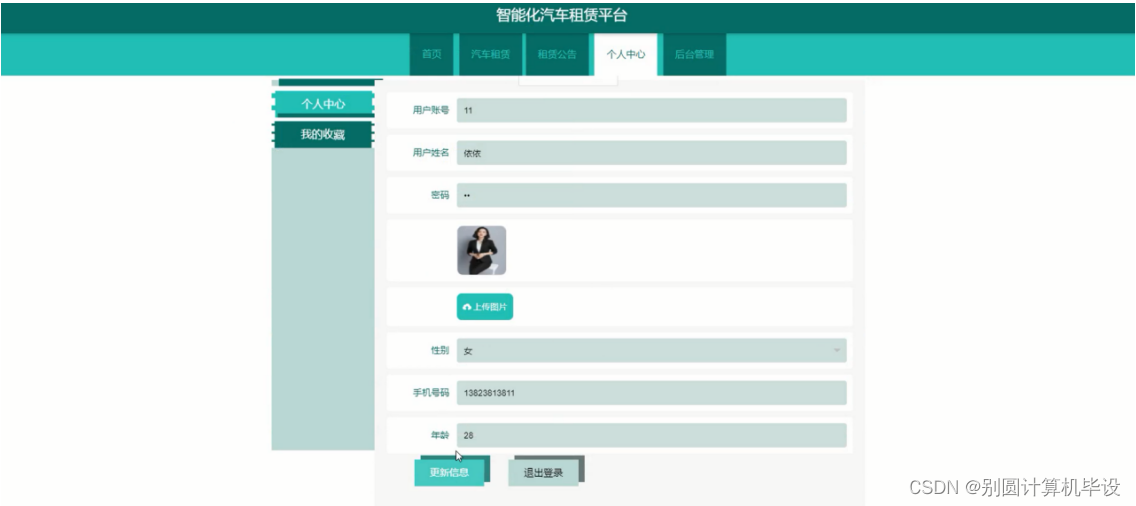Viewport: 1136px width, 506px height.
Task: Open the 性别 gender dropdown
Action: [651, 350]
